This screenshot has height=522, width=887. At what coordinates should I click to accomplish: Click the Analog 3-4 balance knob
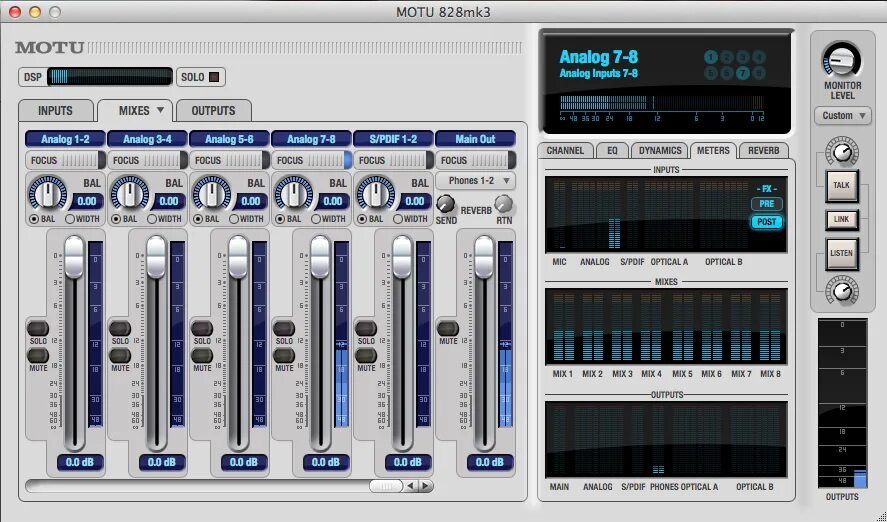(130, 194)
